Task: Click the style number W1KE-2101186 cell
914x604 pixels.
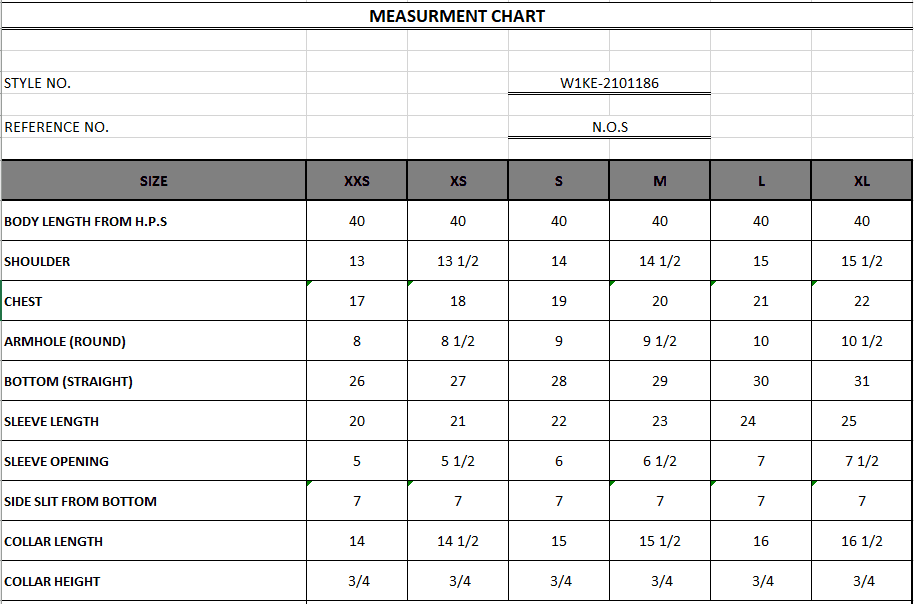Action: pos(609,83)
